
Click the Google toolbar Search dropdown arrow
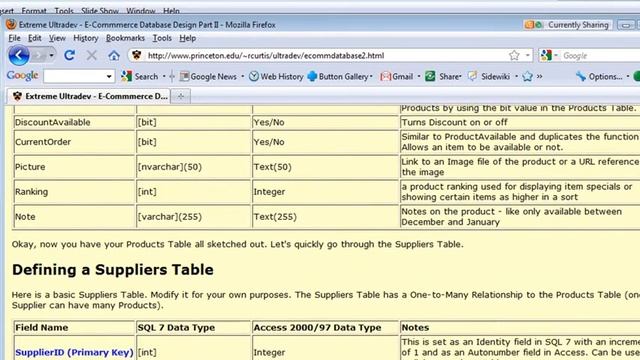coord(164,76)
